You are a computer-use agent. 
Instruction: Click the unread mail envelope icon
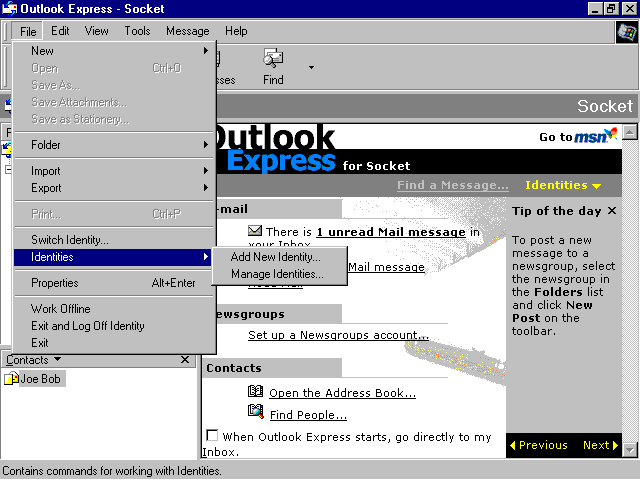pyautogui.click(x=255, y=231)
